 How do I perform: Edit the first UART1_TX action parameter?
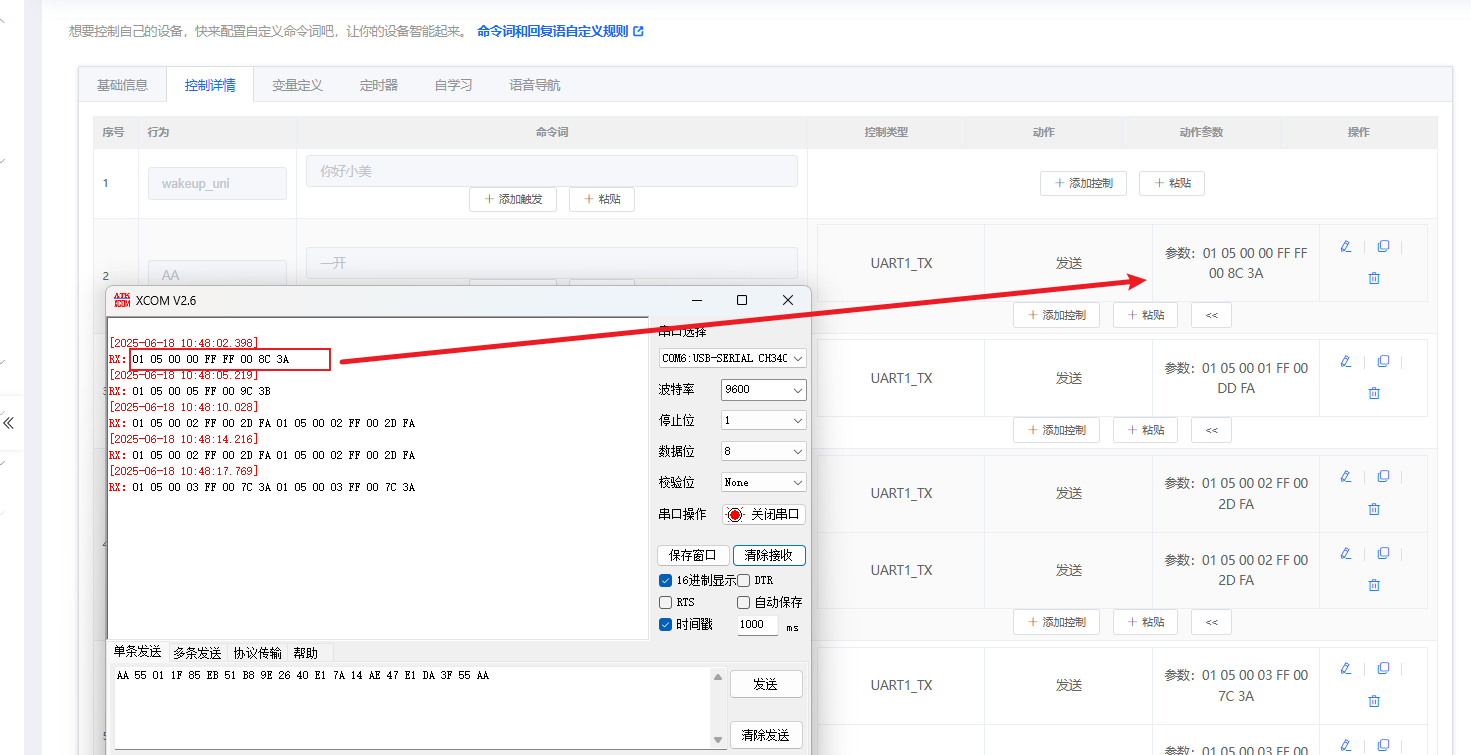tap(1345, 246)
